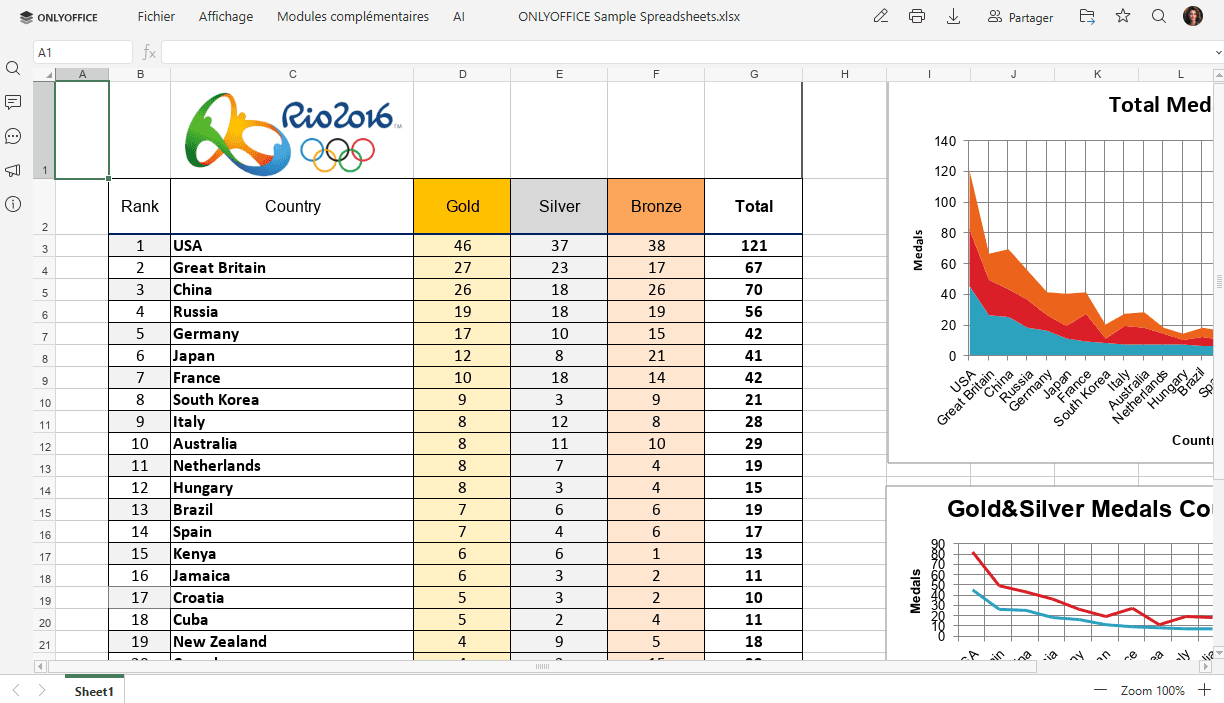This screenshot has height=703, width=1224.
Task: Mark file as favorite with star
Action: coord(1123,16)
